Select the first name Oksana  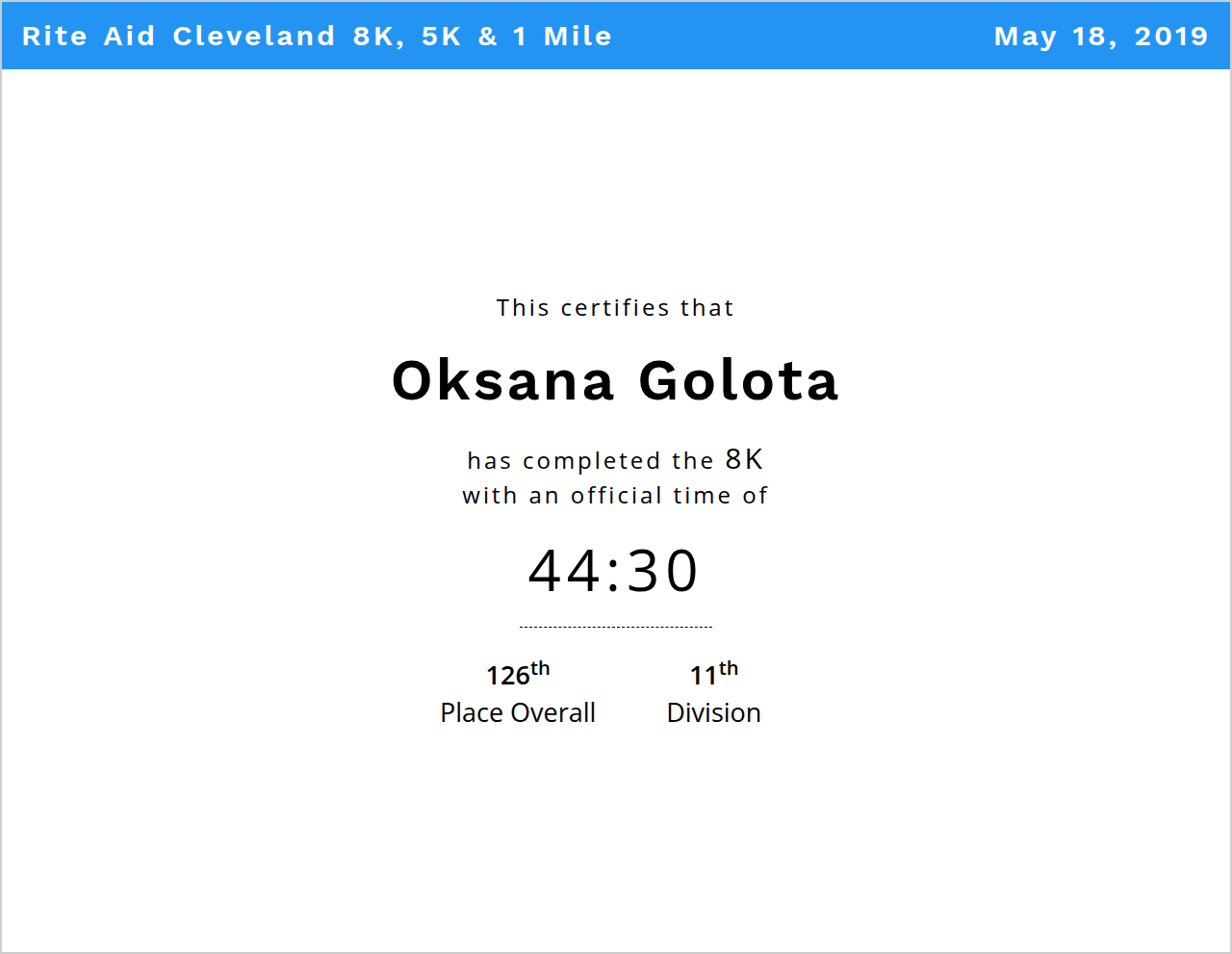tap(503, 380)
